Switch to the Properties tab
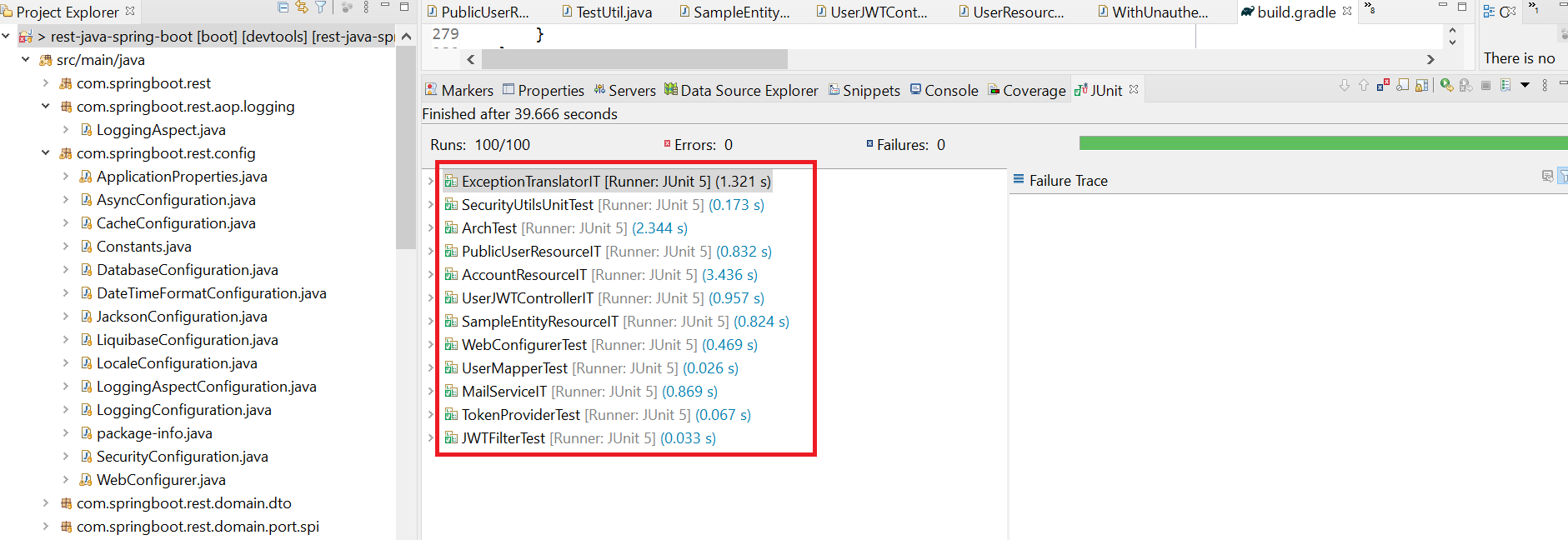The width and height of the screenshot is (1568, 540). [x=544, y=90]
